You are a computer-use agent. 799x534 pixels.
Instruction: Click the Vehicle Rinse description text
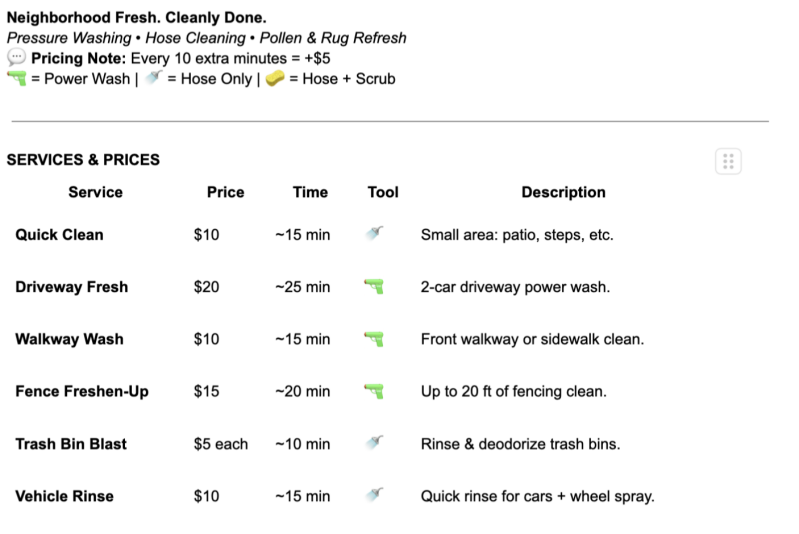coord(537,496)
